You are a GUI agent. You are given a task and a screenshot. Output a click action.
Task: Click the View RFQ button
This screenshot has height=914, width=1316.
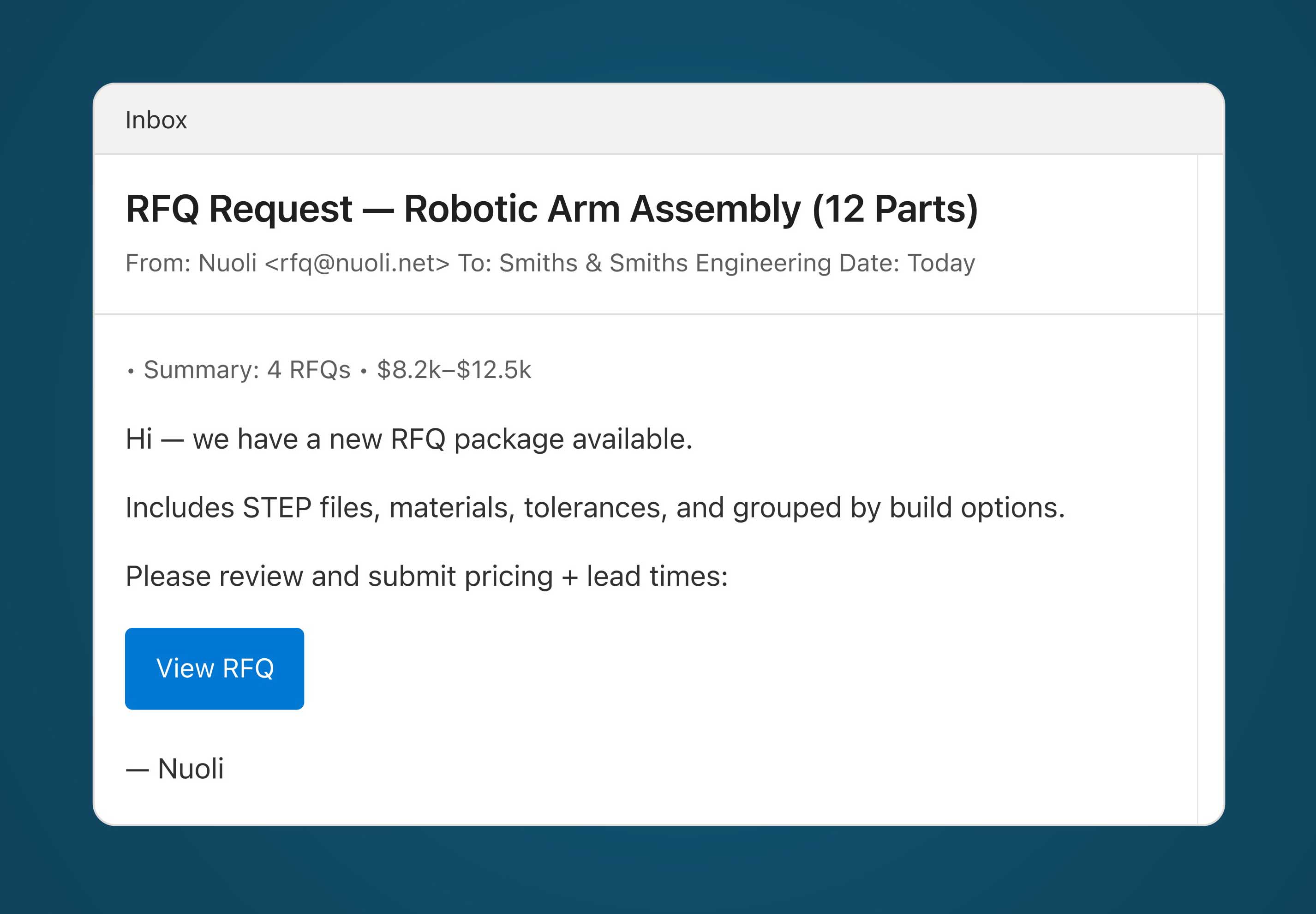pyautogui.click(x=214, y=668)
